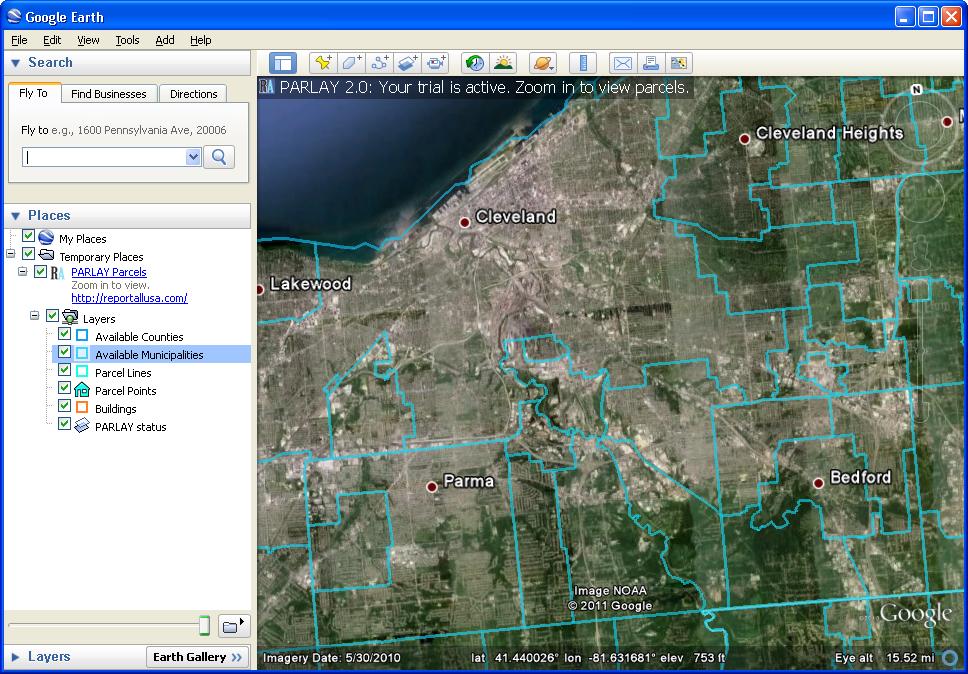Click the search magnifier button
Viewport: 968px width, 674px height.
coord(219,157)
